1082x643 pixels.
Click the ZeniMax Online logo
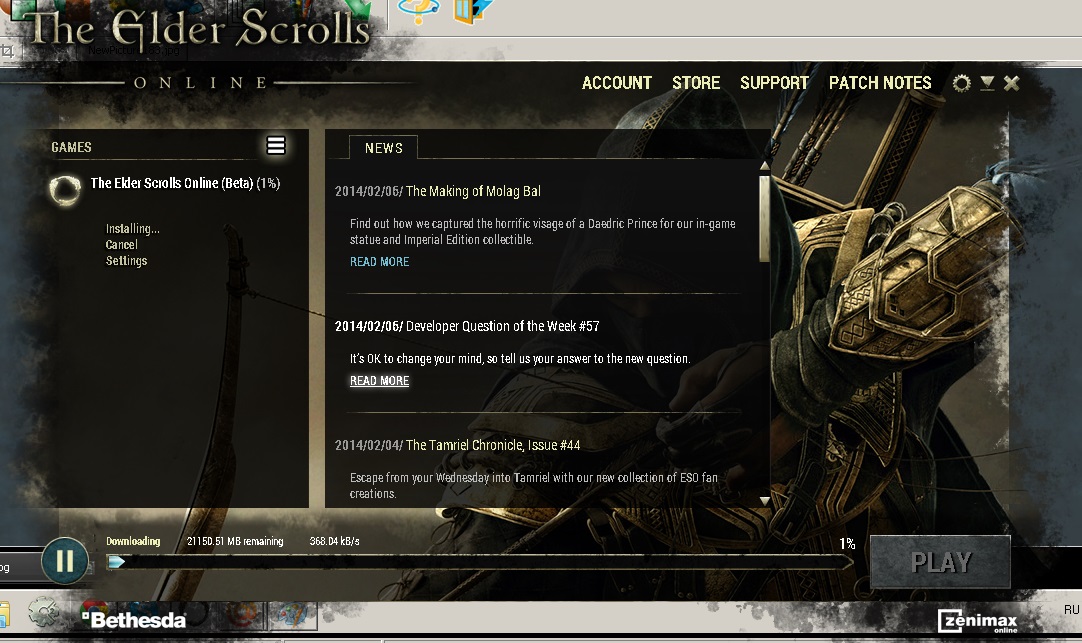point(977,620)
